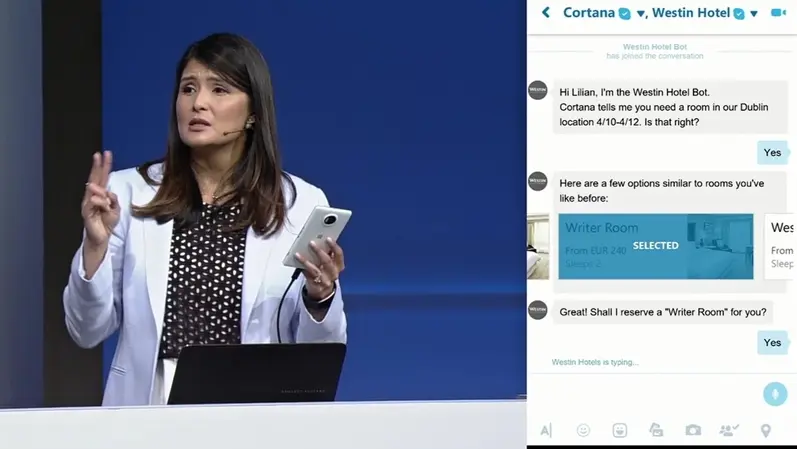Start a video call with camera icon
The width and height of the screenshot is (797, 449).
(x=778, y=13)
